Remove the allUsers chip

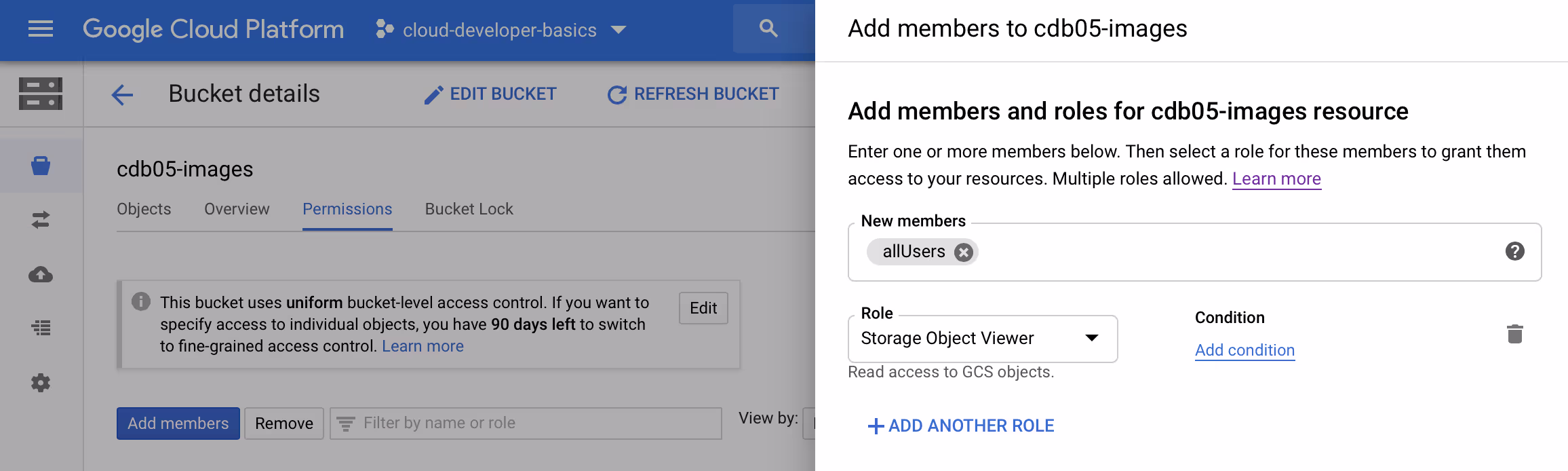click(x=963, y=252)
